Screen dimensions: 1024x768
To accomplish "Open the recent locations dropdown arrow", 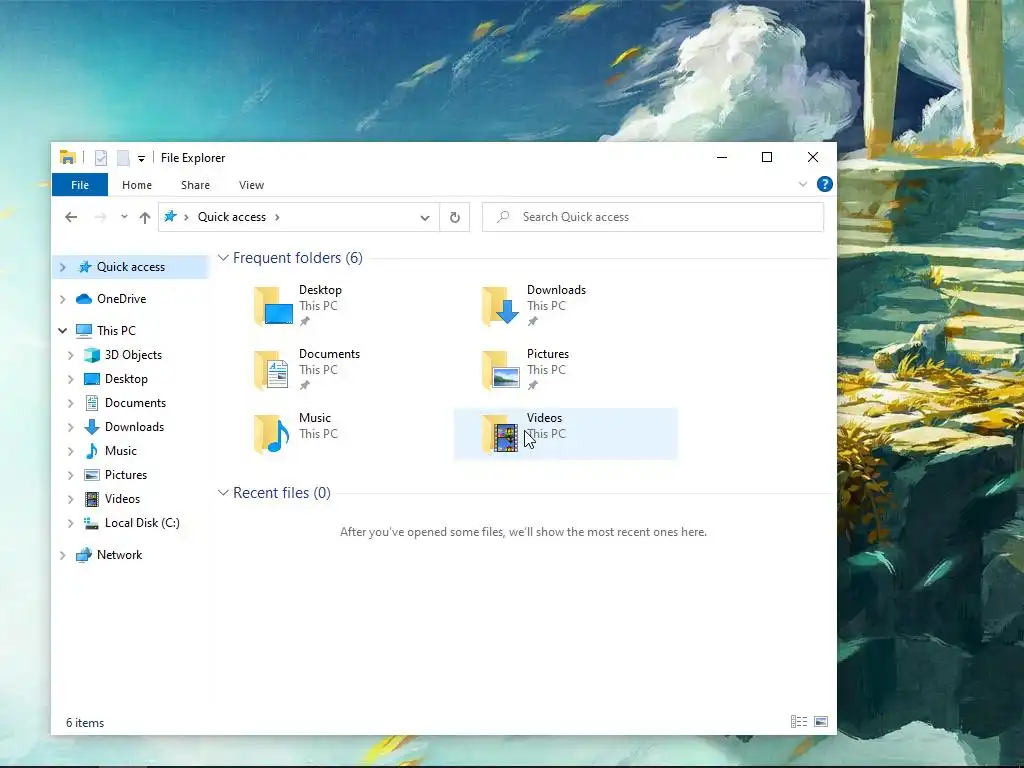I will (124, 217).
